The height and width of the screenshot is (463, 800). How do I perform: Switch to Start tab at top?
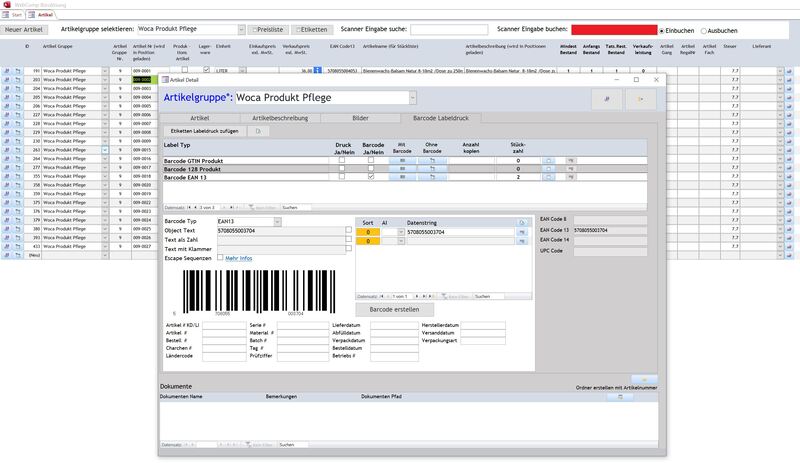pos(13,15)
